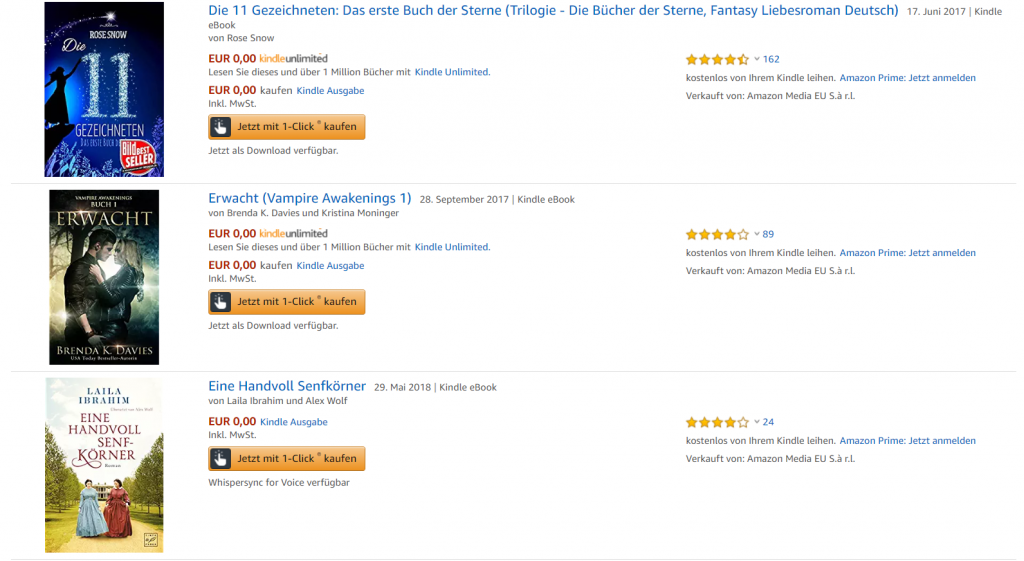Buy 'Erwacht' with the 1-Click button

[x=287, y=302]
